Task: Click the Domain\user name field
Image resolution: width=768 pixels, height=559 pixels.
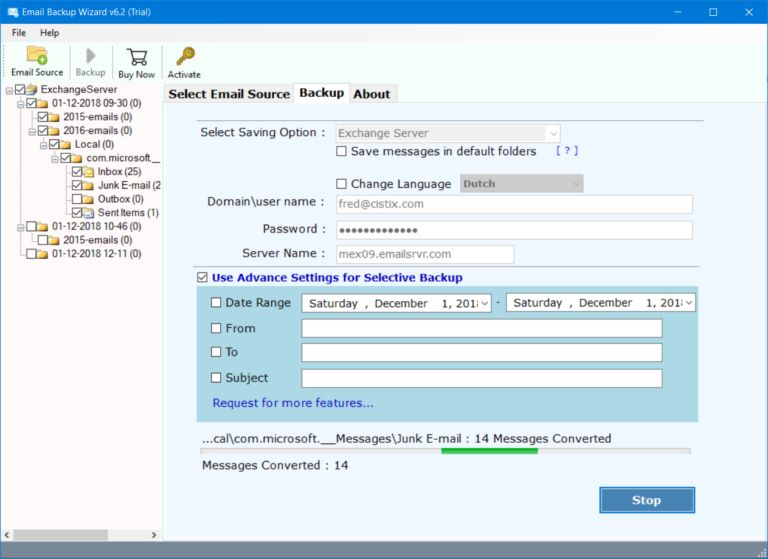Action: [514, 204]
